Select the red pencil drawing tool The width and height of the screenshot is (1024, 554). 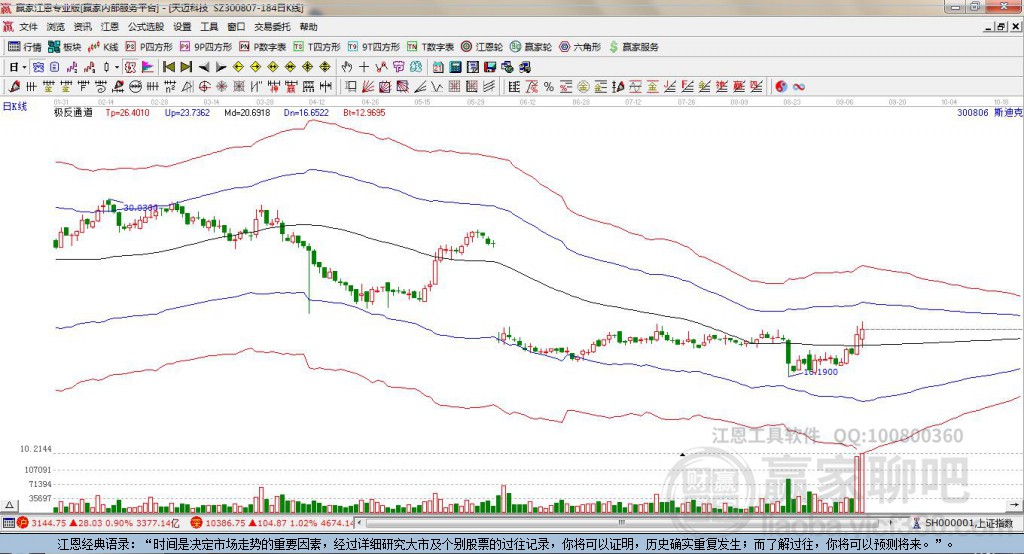[13, 87]
